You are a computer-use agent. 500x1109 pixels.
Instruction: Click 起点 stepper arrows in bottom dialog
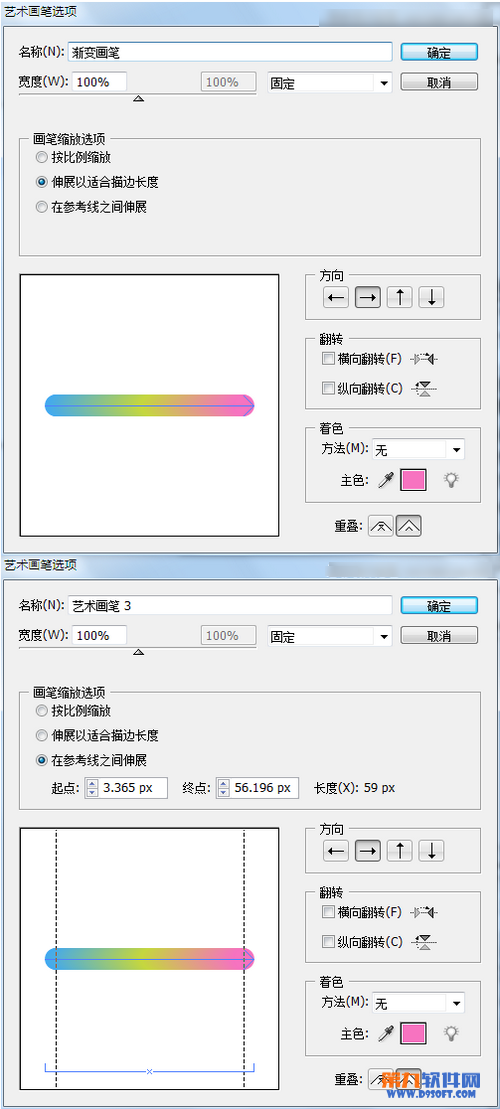tap(91, 788)
